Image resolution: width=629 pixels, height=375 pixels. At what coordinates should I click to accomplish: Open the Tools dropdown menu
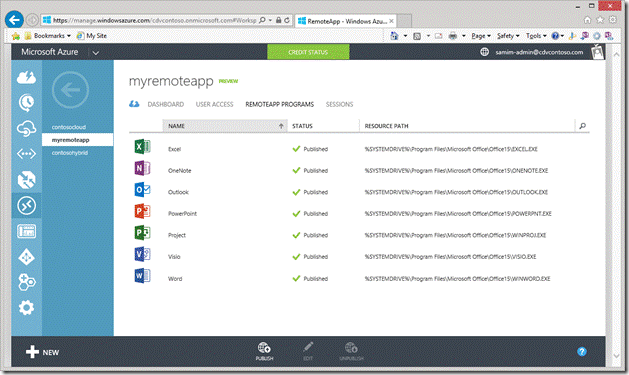[x=536, y=36]
